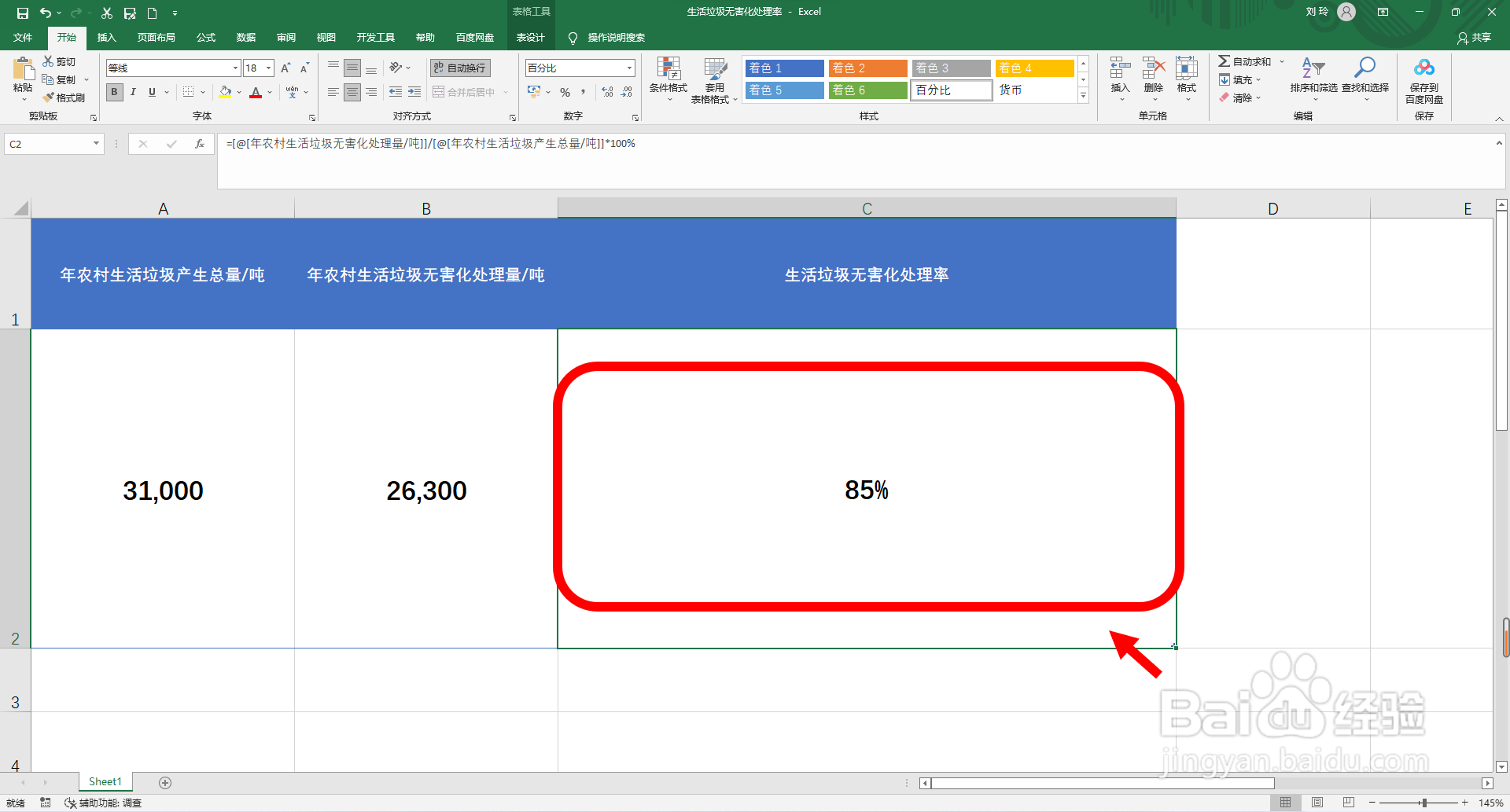Select the Format Painter (格式刷) tool
This screenshot has height=812, width=1510.
(64, 97)
